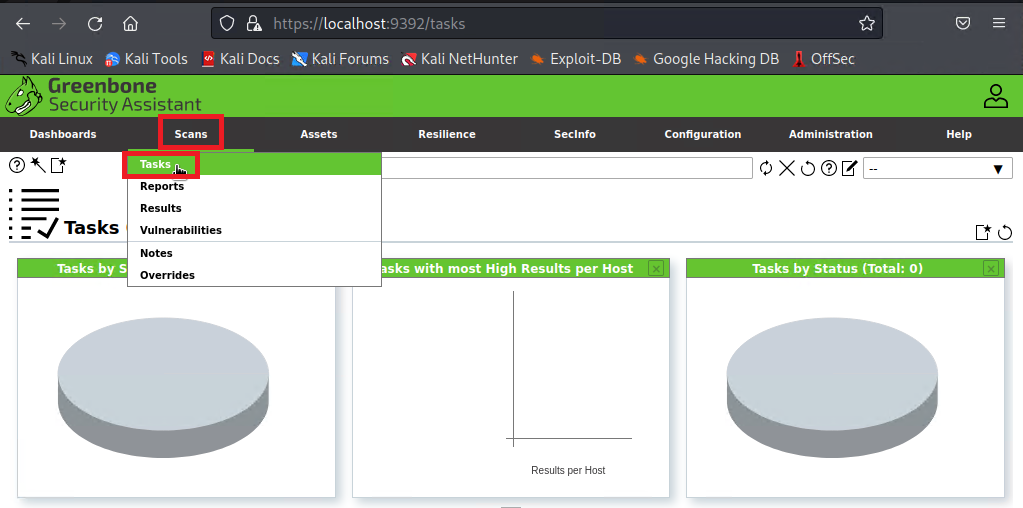Open browser home page
The image size is (1023, 508).
[130, 24]
